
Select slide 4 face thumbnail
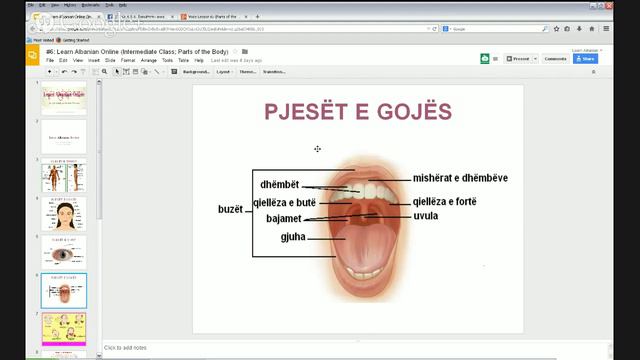(x=64, y=214)
